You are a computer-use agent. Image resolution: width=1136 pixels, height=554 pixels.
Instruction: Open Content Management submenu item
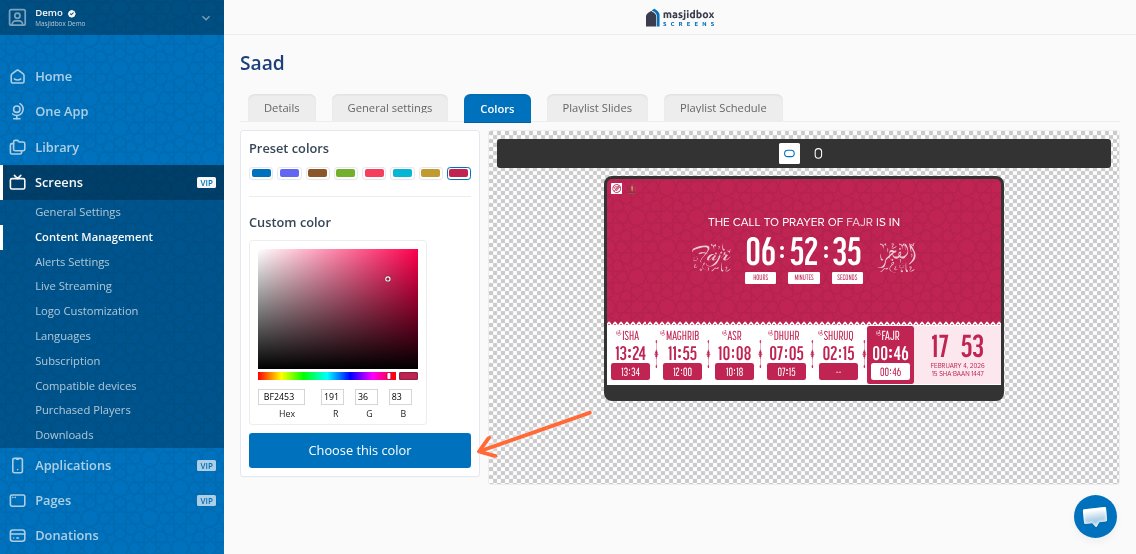pyautogui.click(x=94, y=237)
